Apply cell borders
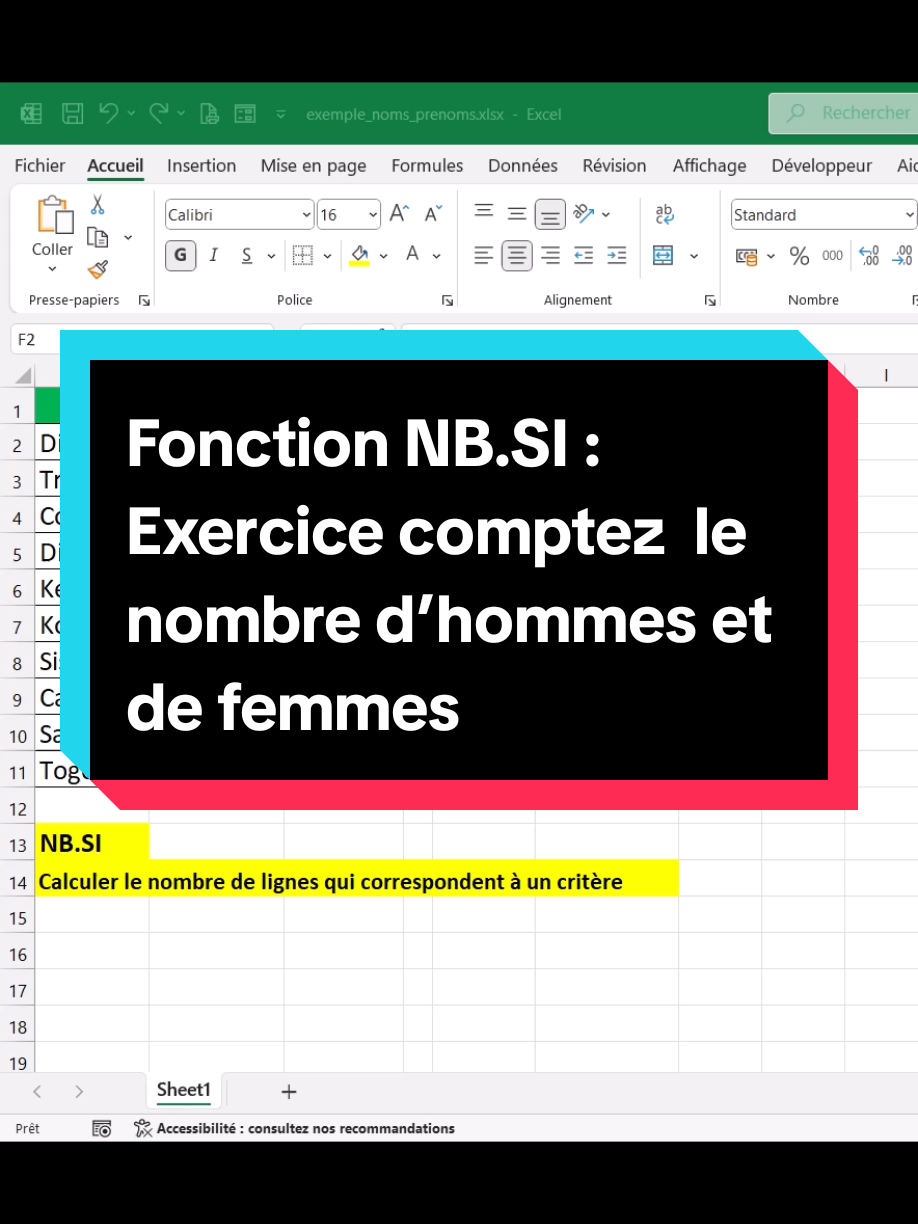 303,256
